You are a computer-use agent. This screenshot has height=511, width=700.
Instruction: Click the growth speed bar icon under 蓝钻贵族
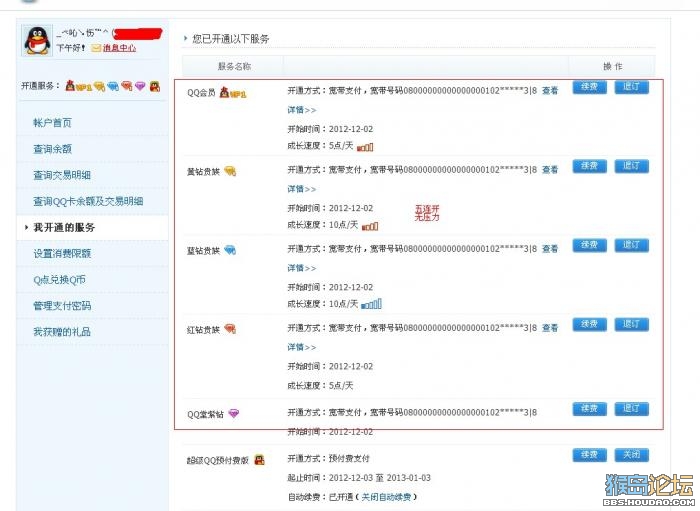tap(371, 304)
